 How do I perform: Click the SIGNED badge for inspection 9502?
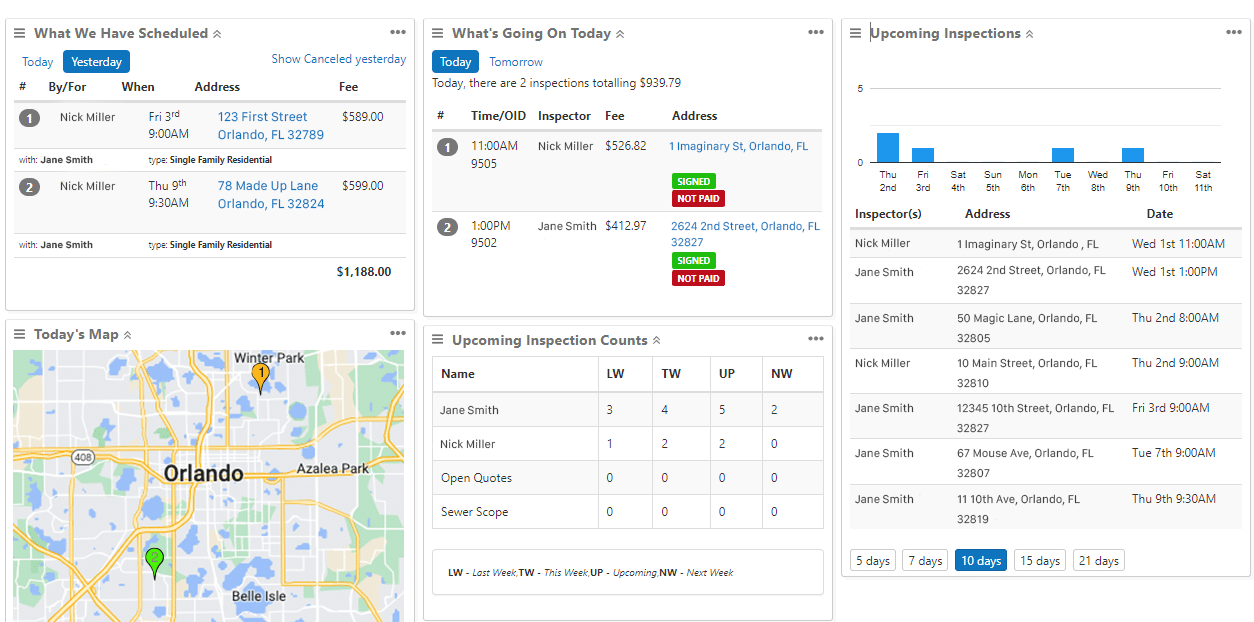coord(694,260)
